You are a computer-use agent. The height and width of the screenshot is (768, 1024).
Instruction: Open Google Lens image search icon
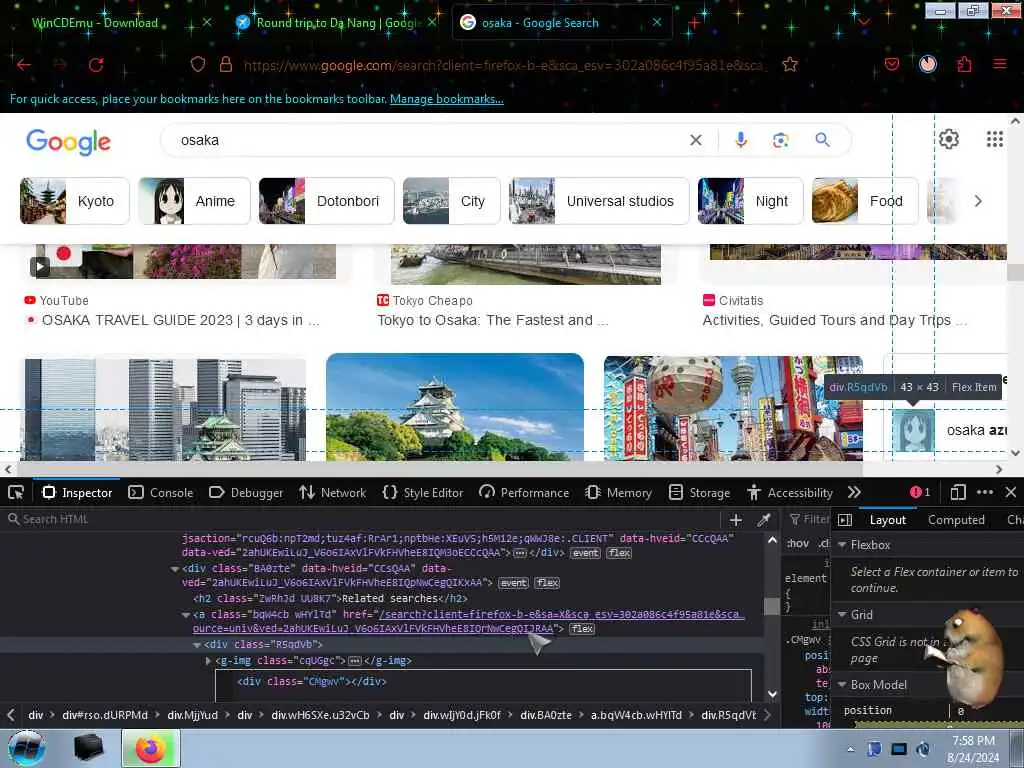tap(780, 140)
